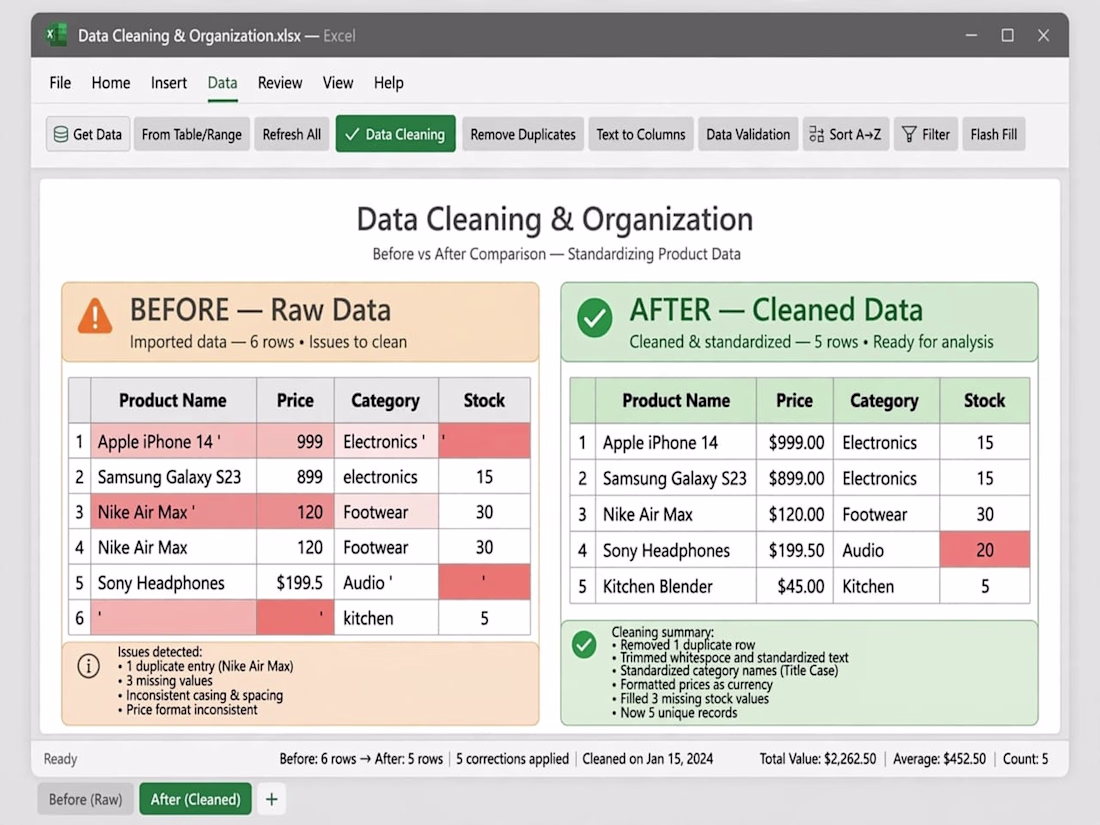The image size is (1100, 825).
Task: Select the $899.00 price cell
Action: point(795,478)
